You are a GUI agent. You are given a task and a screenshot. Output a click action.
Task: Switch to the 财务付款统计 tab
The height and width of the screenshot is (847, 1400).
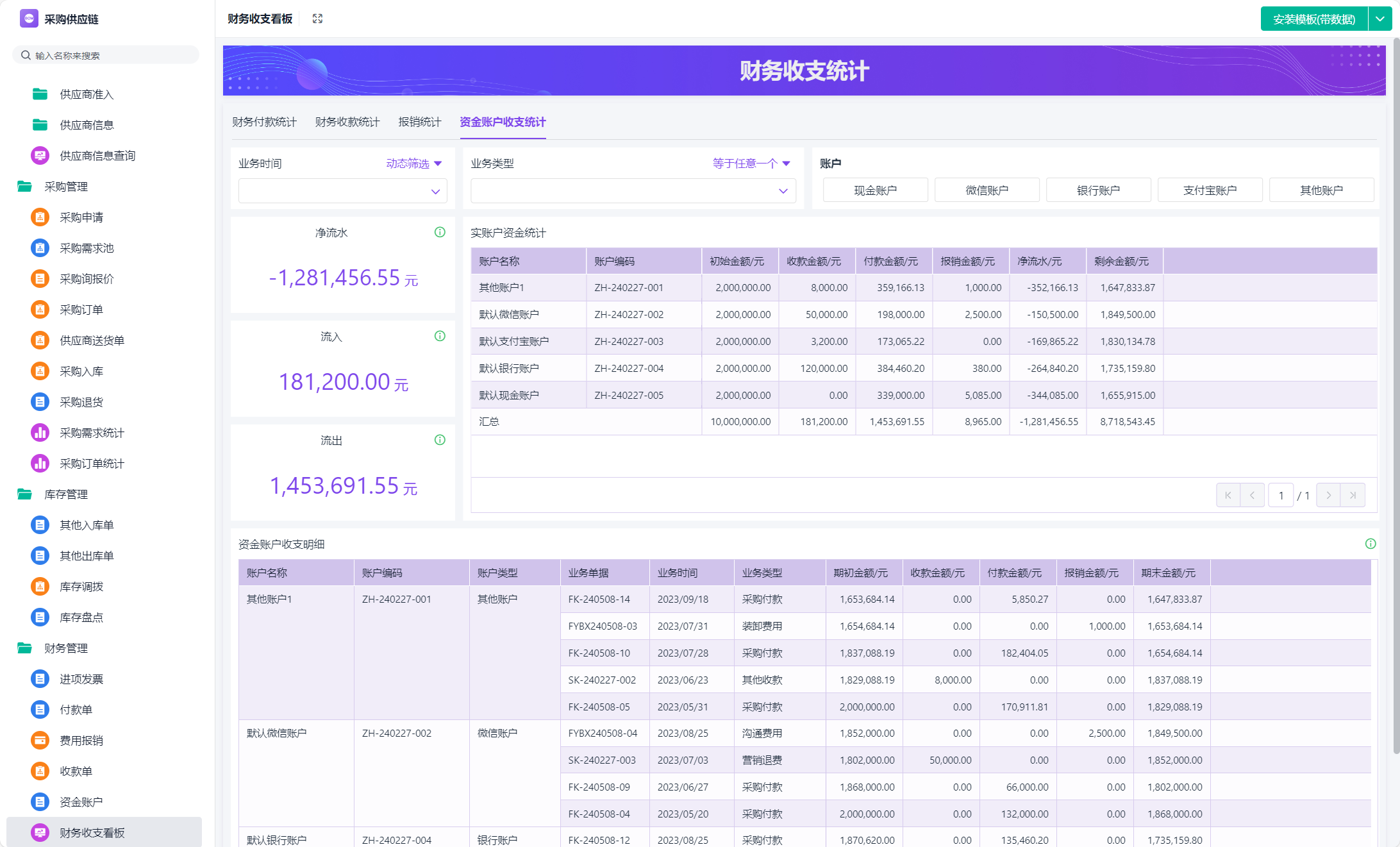[264, 122]
